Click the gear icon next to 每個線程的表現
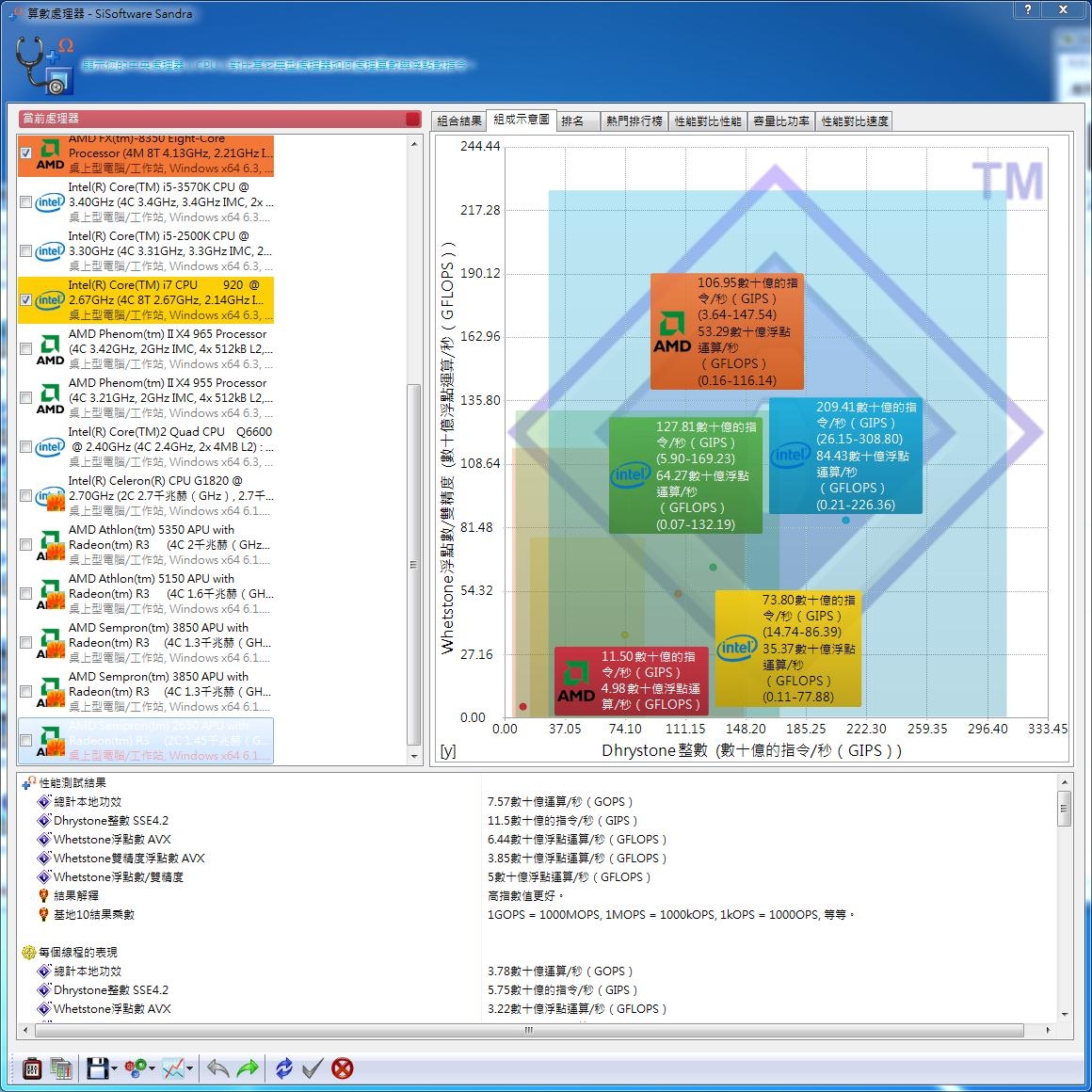The width and height of the screenshot is (1092, 1092). pos(28,952)
